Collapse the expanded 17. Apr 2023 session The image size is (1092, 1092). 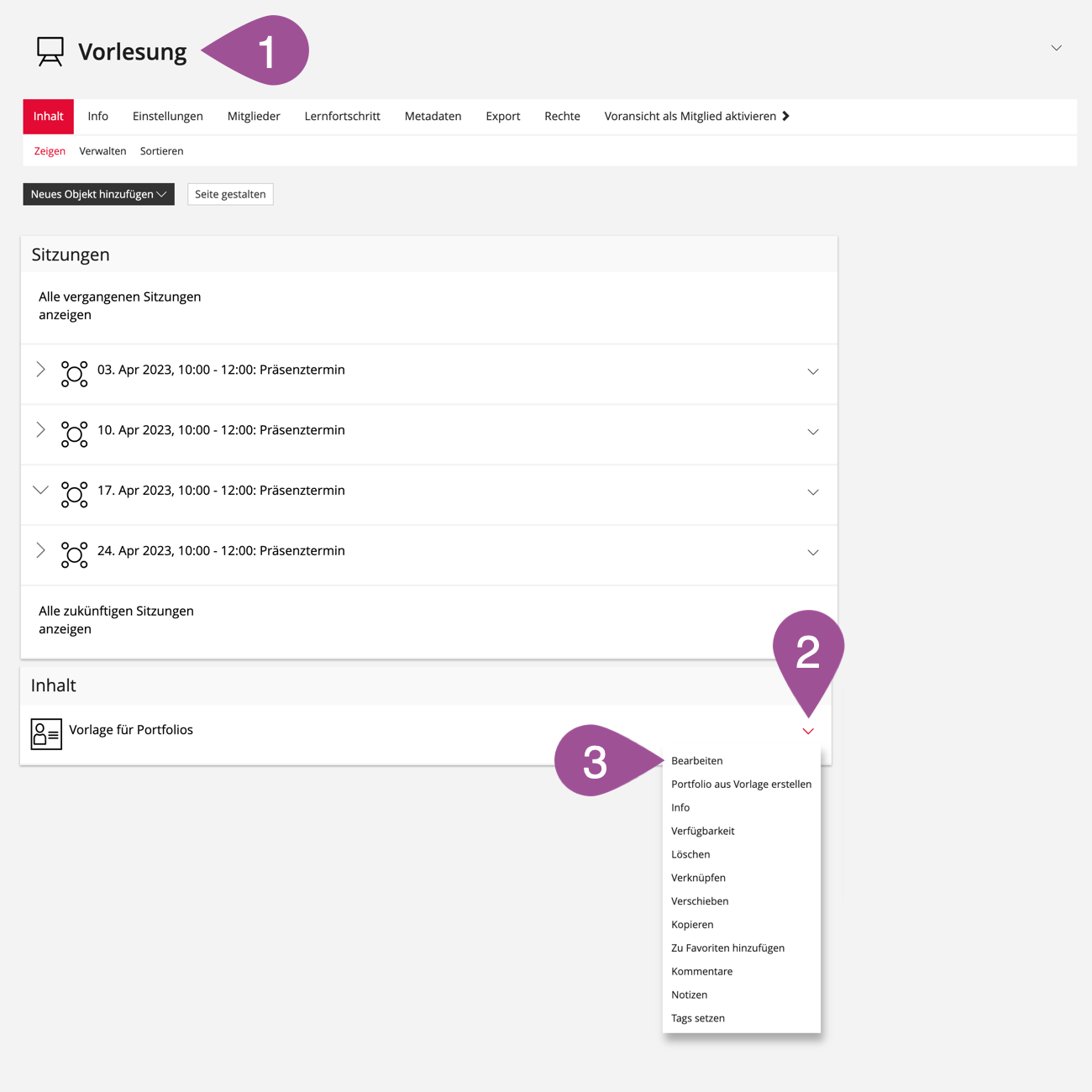pyautogui.click(x=40, y=490)
